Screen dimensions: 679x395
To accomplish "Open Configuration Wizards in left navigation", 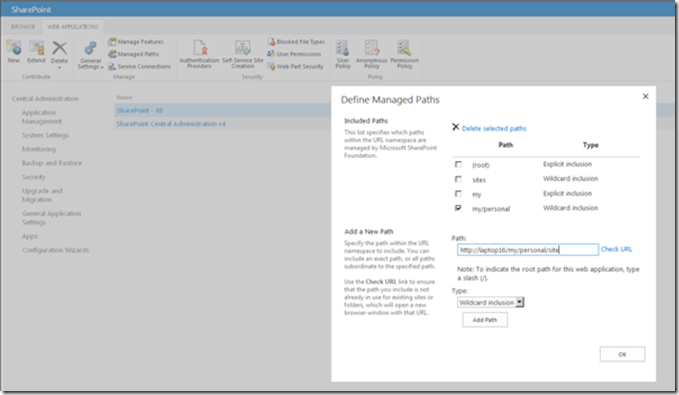I will tap(55, 250).
